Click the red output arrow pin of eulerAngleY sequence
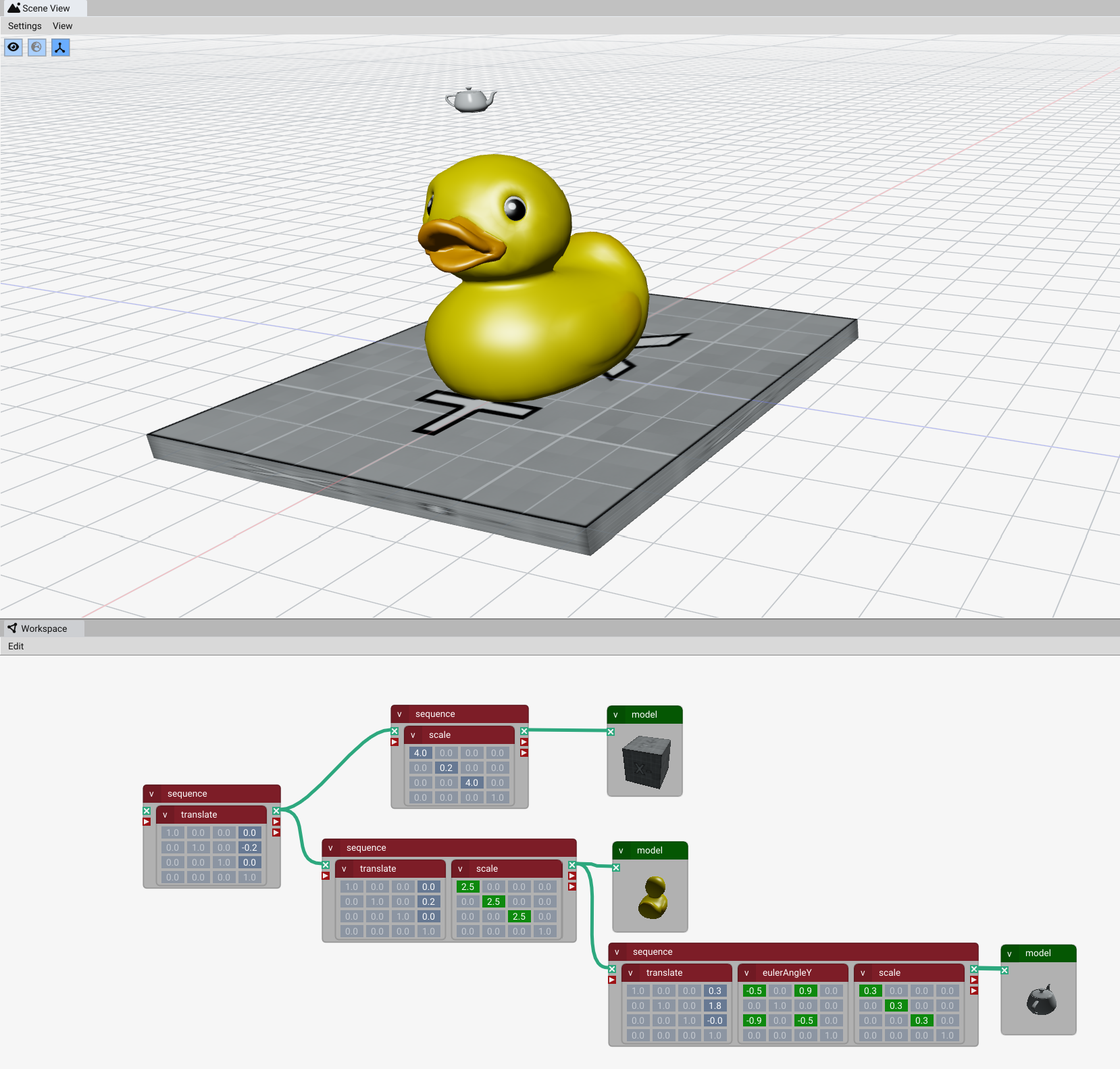The width and height of the screenshot is (1120, 1069). 973,980
